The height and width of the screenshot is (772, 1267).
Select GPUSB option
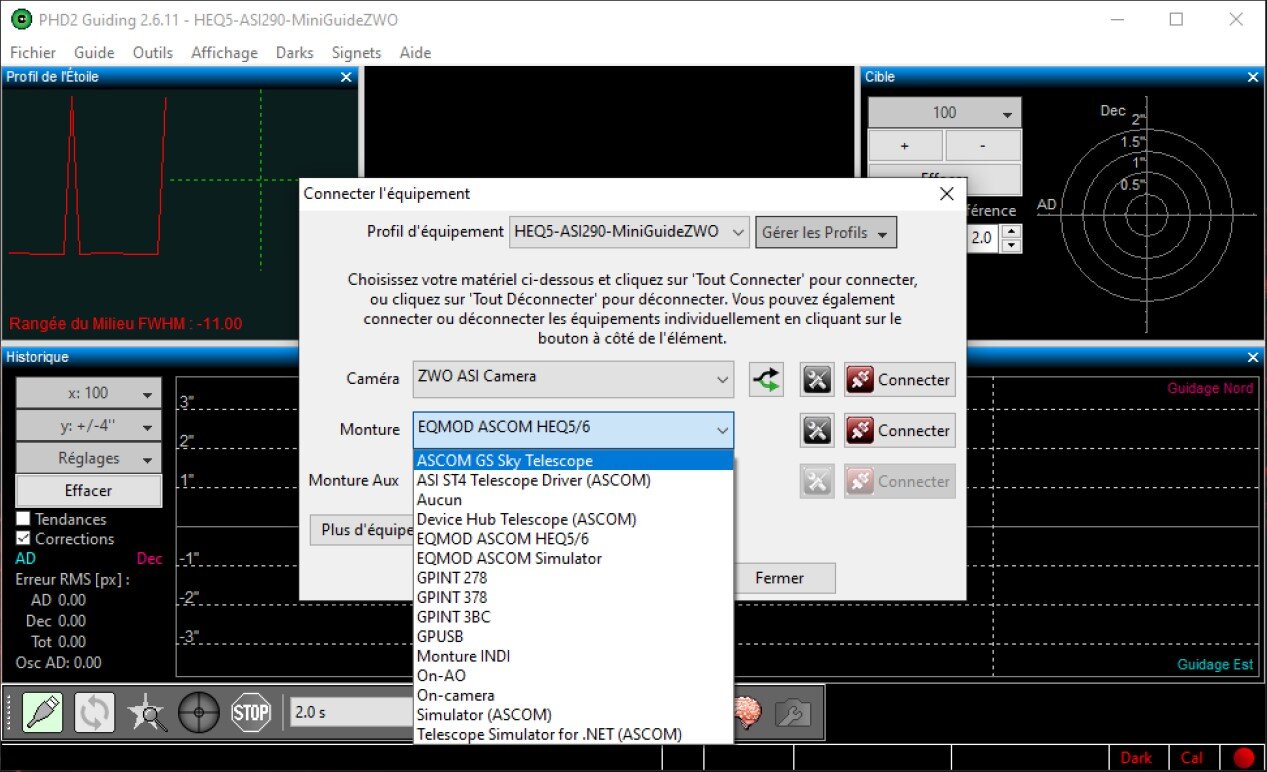[573, 636]
